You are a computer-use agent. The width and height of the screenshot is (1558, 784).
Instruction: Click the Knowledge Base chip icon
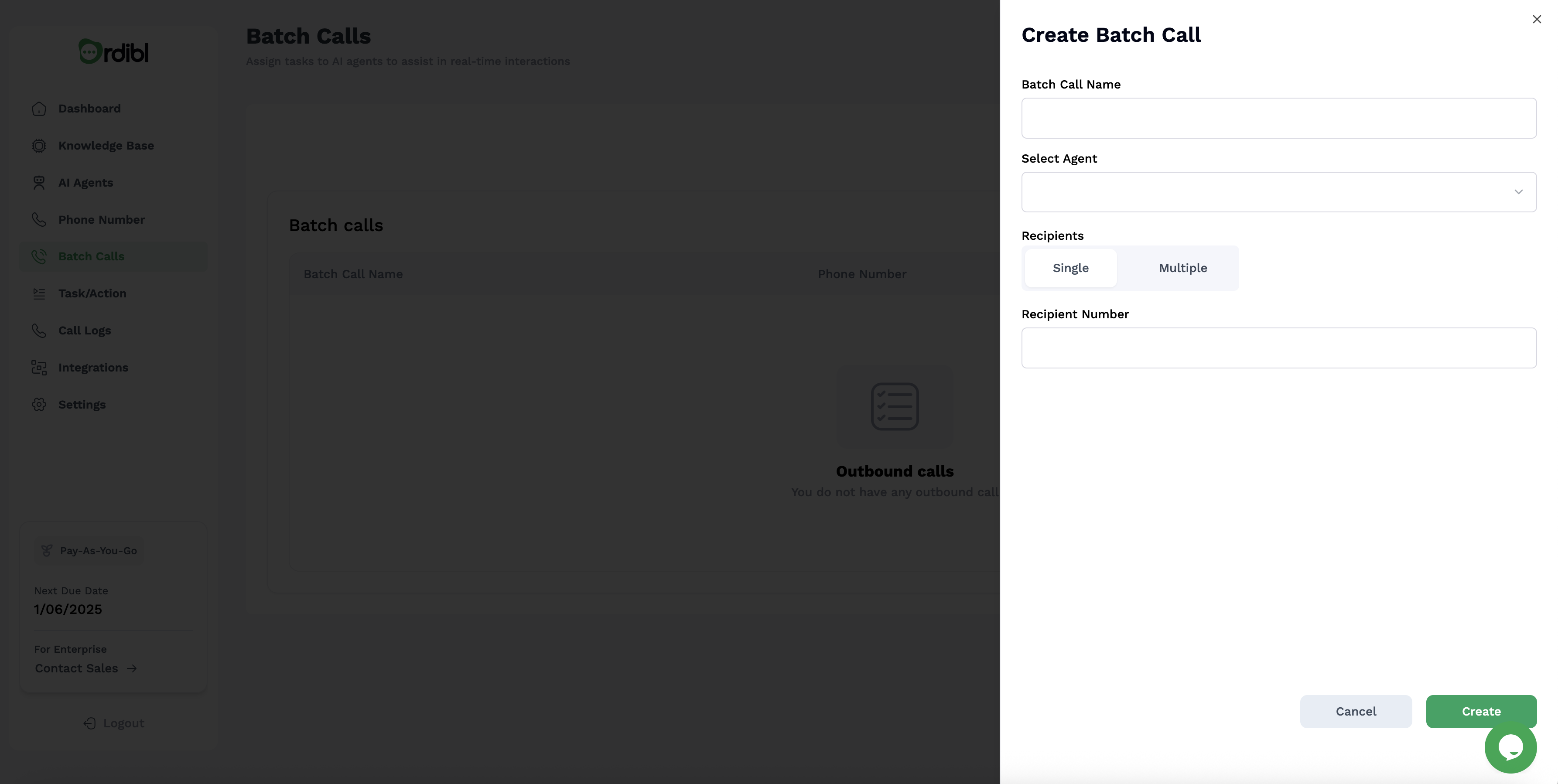39,146
